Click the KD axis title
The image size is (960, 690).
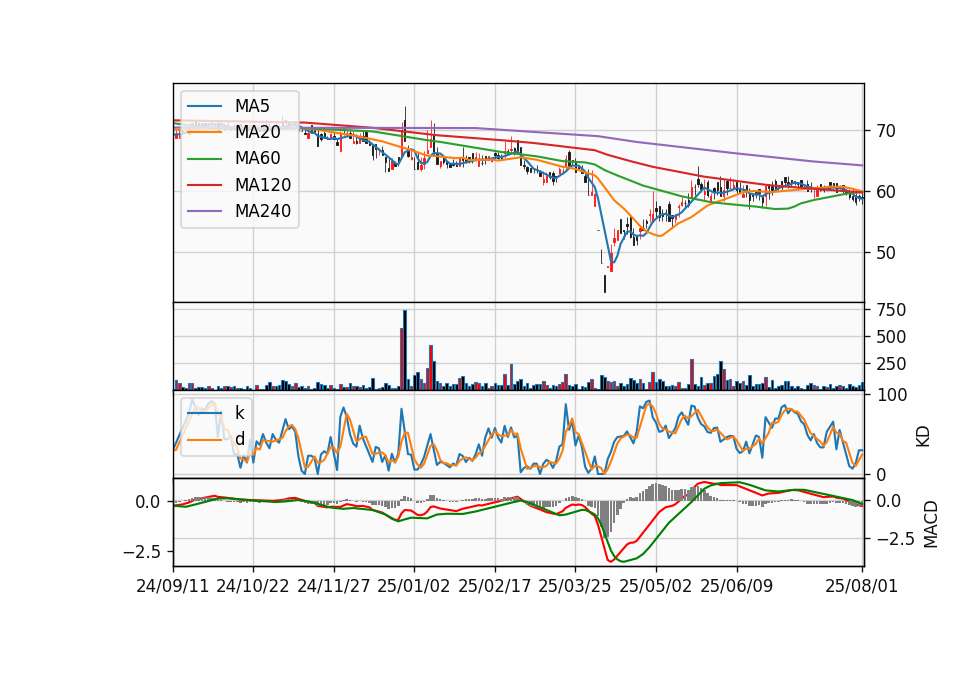pyautogui.click(x=923, y=437)
